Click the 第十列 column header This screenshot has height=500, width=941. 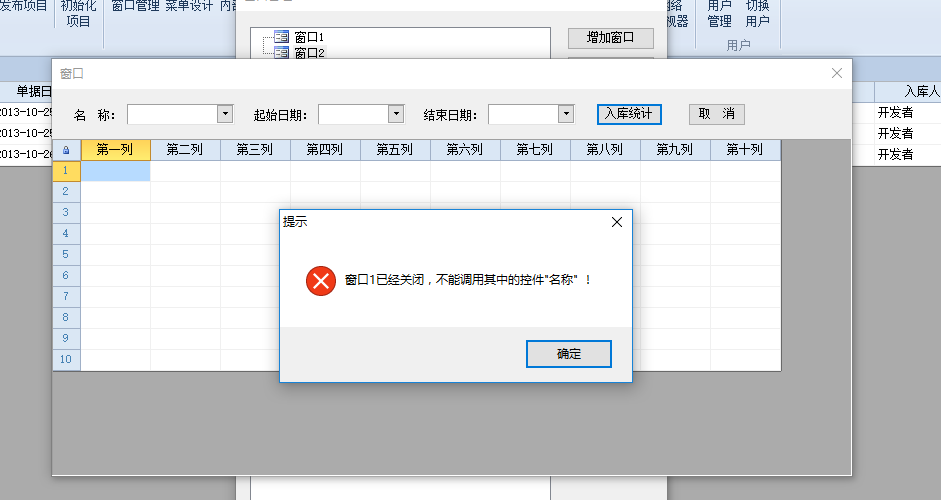745,150
